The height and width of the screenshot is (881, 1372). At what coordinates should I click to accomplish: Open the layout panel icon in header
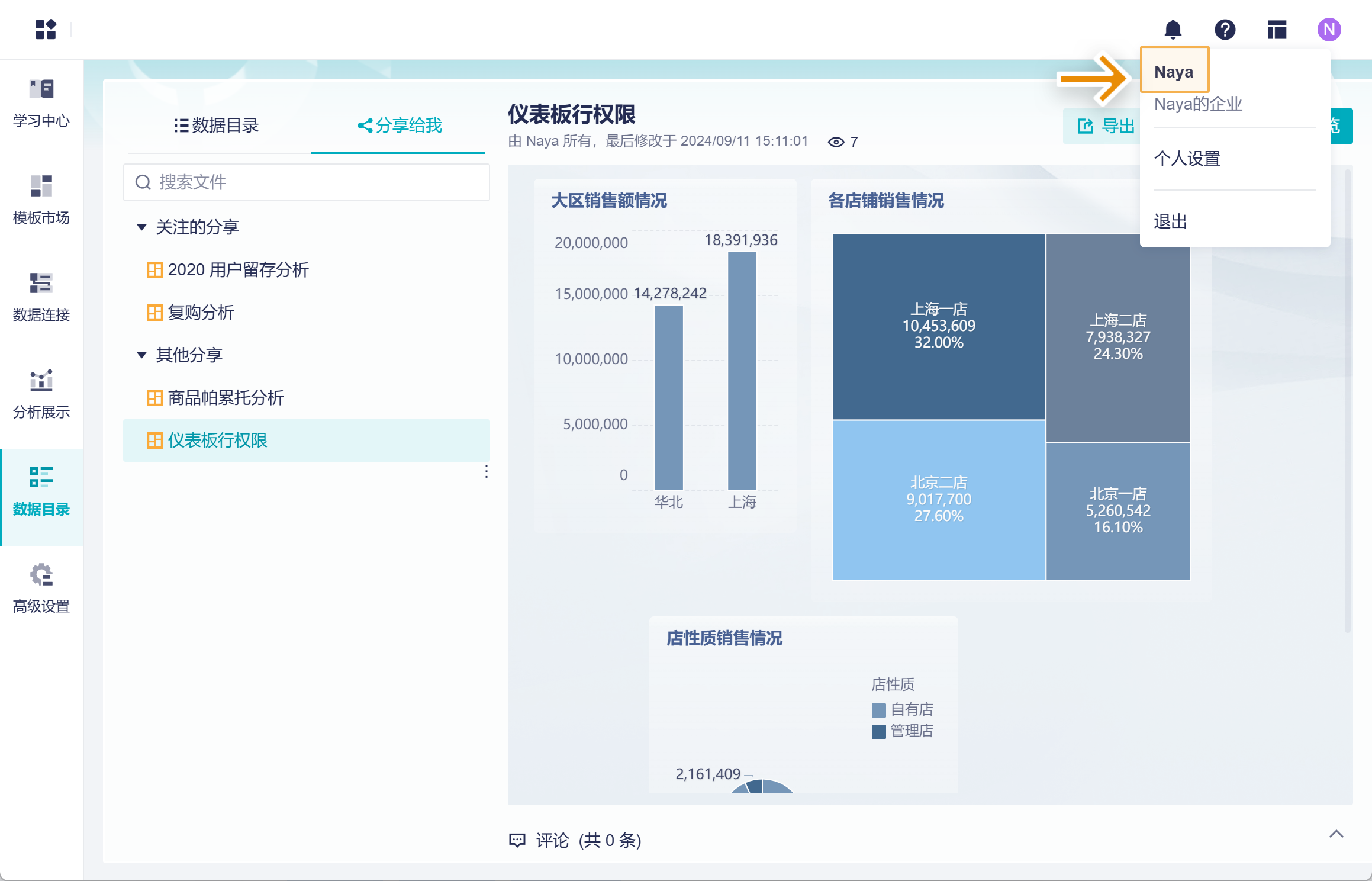point(1277,29)
